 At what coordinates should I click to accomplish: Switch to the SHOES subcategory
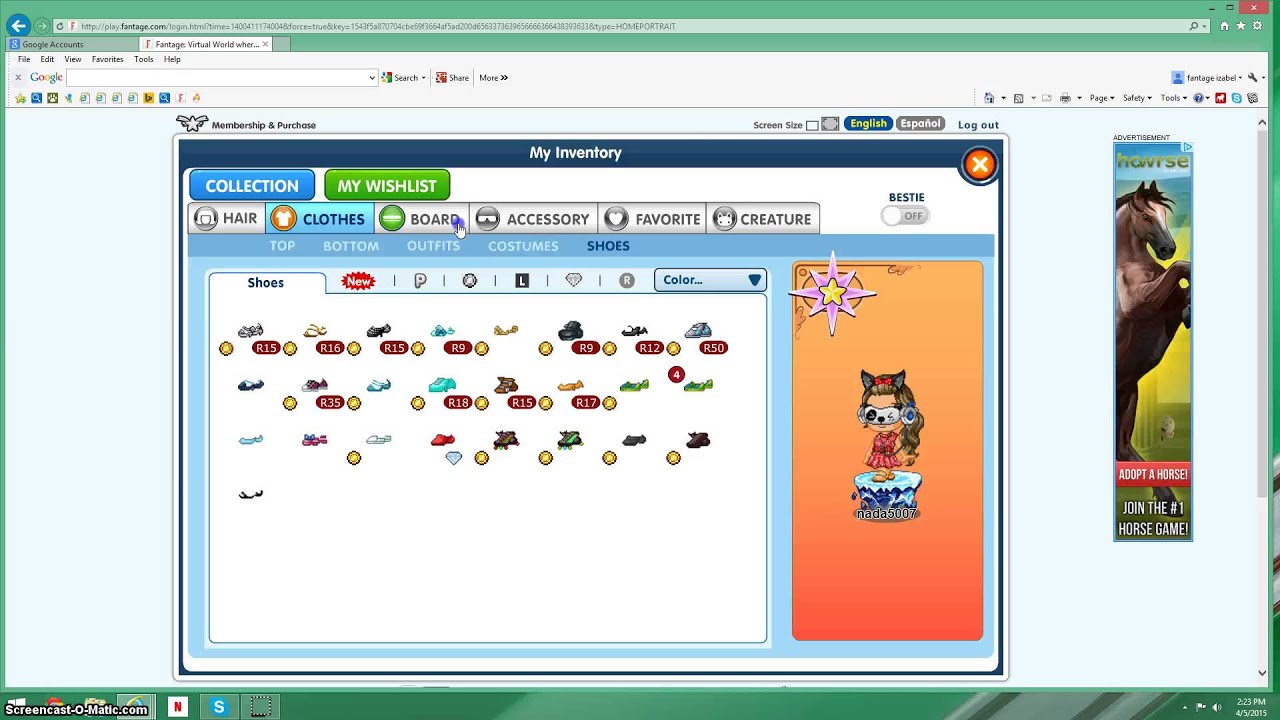tap(608, 246)
